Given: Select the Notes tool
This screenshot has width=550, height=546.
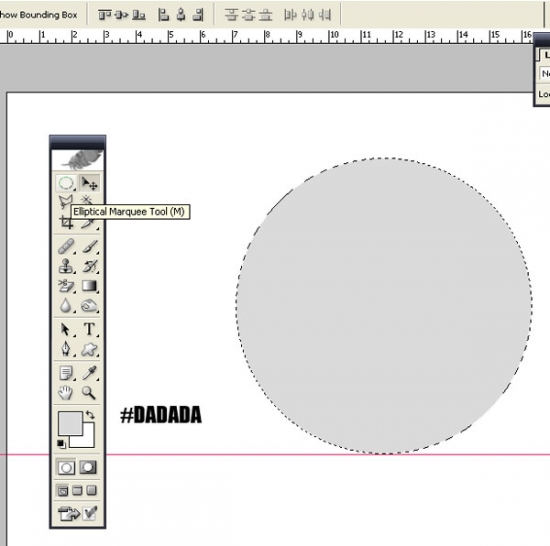Looking at the screenshot, I should (66, 373).
